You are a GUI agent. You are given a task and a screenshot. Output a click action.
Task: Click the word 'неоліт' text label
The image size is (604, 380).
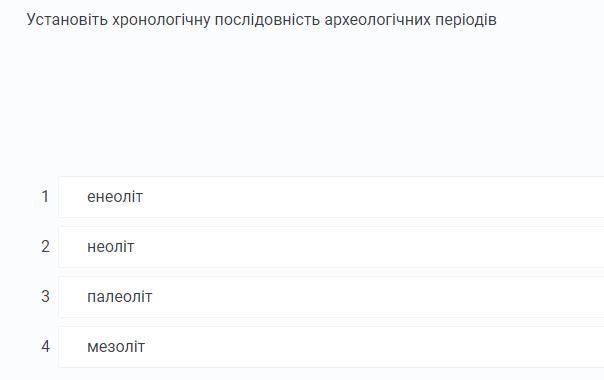click(111, 247)
